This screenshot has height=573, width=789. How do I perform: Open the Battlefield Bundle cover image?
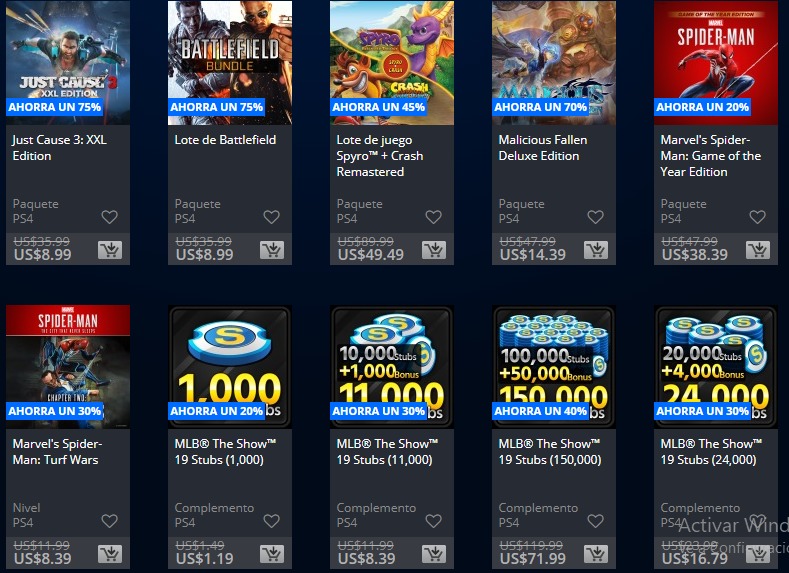point(230,62)
